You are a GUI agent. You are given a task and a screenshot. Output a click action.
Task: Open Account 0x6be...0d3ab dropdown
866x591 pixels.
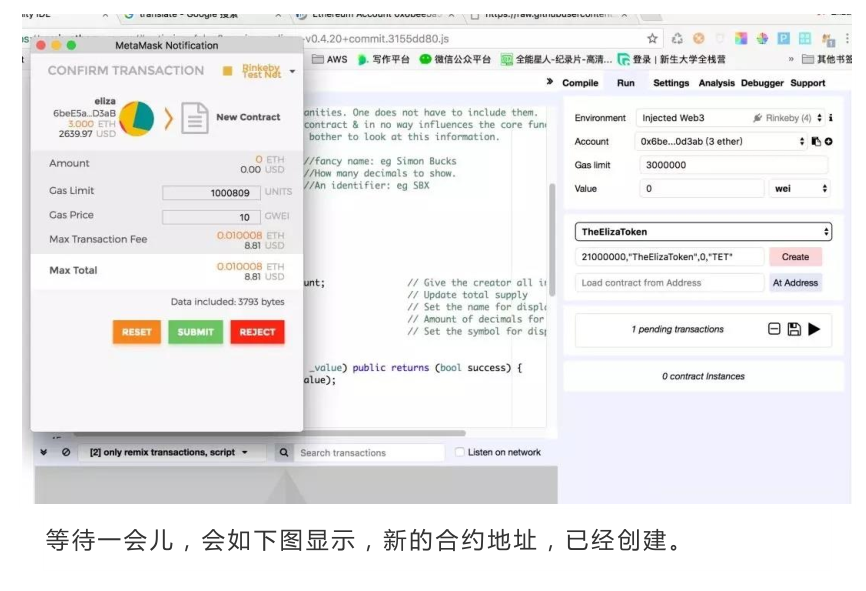[x=721, y=141]
